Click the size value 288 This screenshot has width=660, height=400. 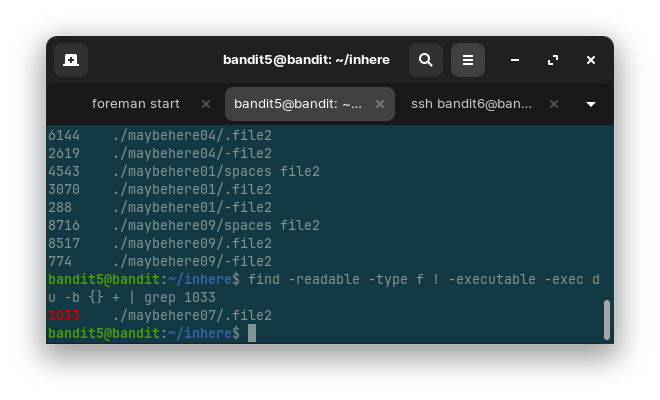pos(60,207)
